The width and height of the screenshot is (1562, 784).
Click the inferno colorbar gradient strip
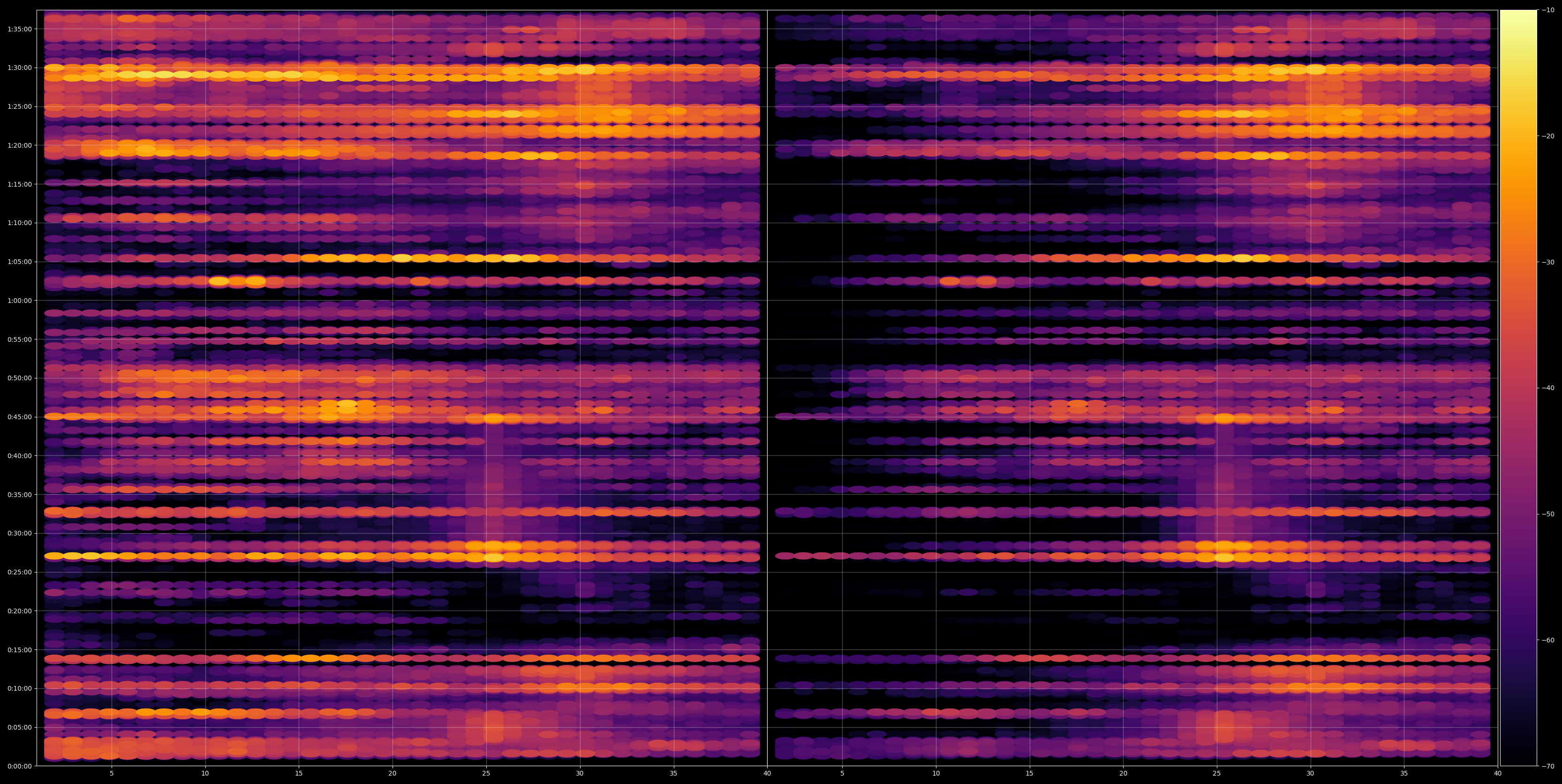[1518, 388]
